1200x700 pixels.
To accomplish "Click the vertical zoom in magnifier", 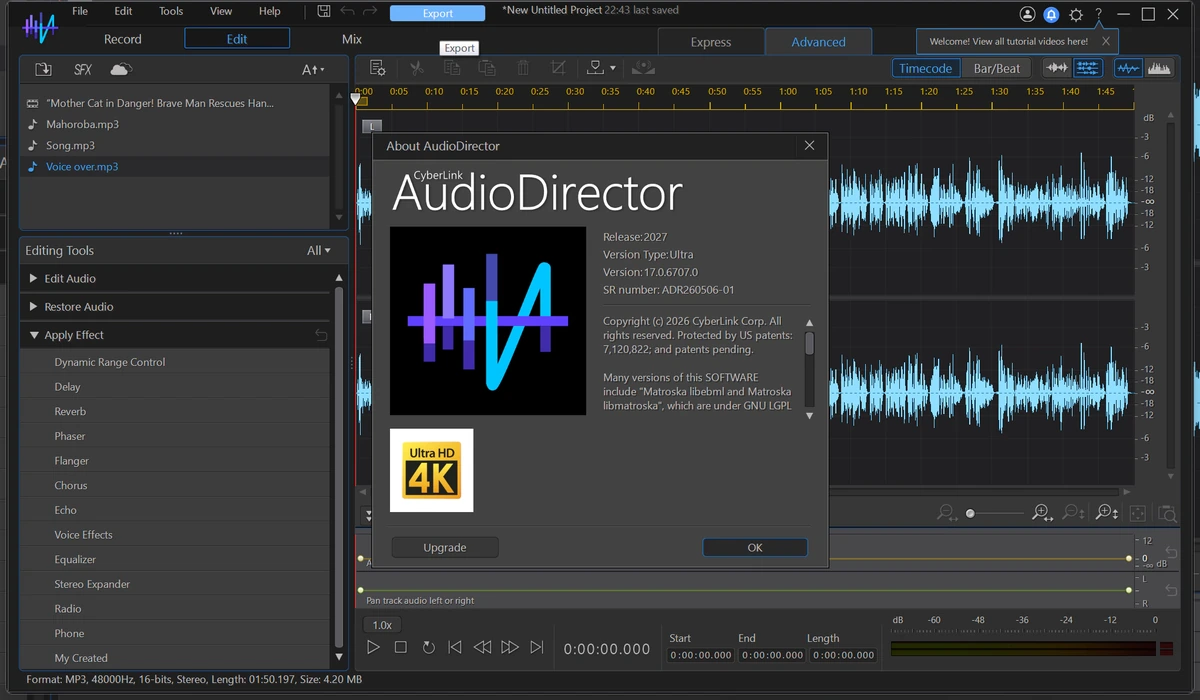I will pos(1106,513).
